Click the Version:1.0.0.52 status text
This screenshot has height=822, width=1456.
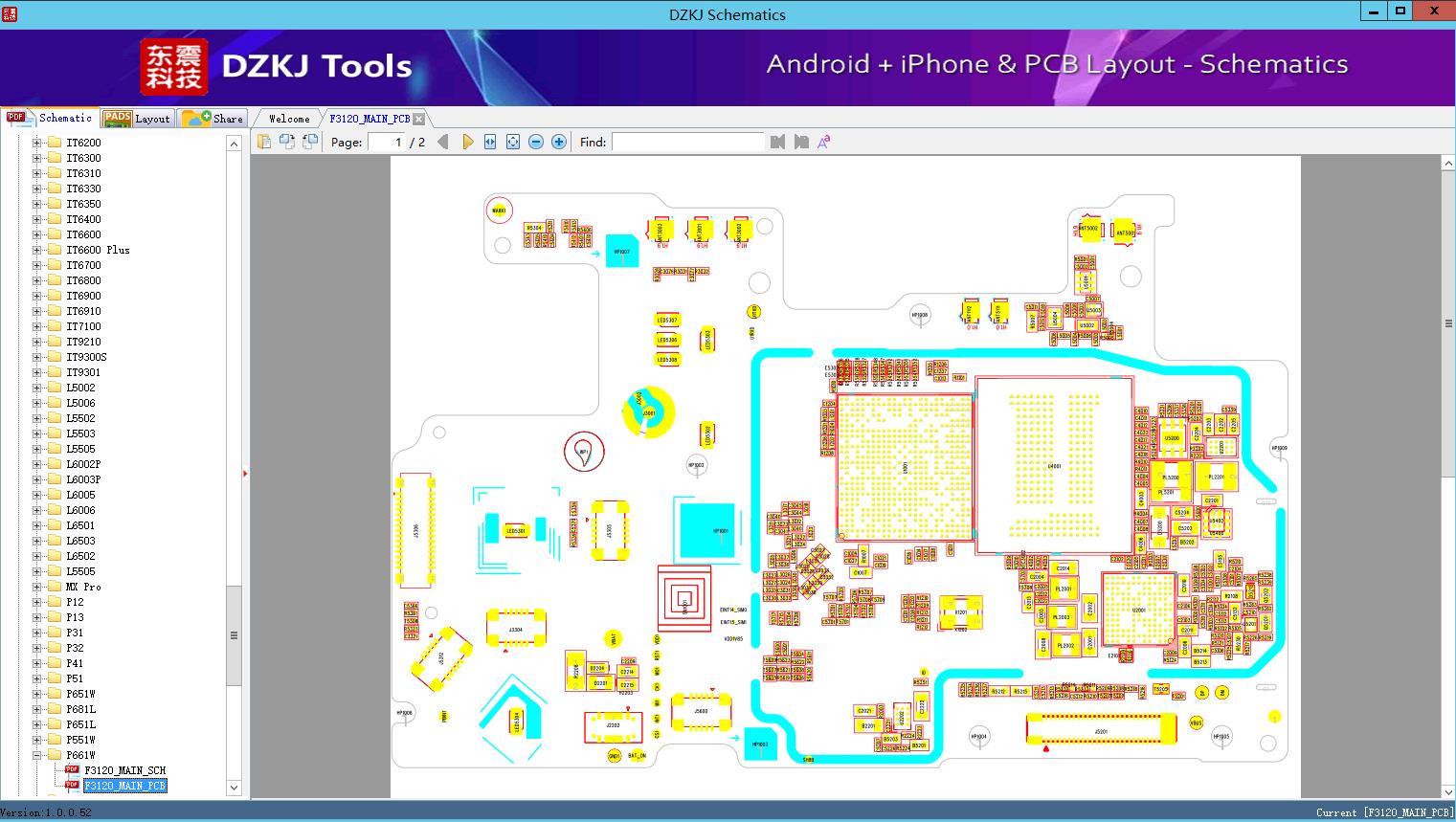pos(46,812)
